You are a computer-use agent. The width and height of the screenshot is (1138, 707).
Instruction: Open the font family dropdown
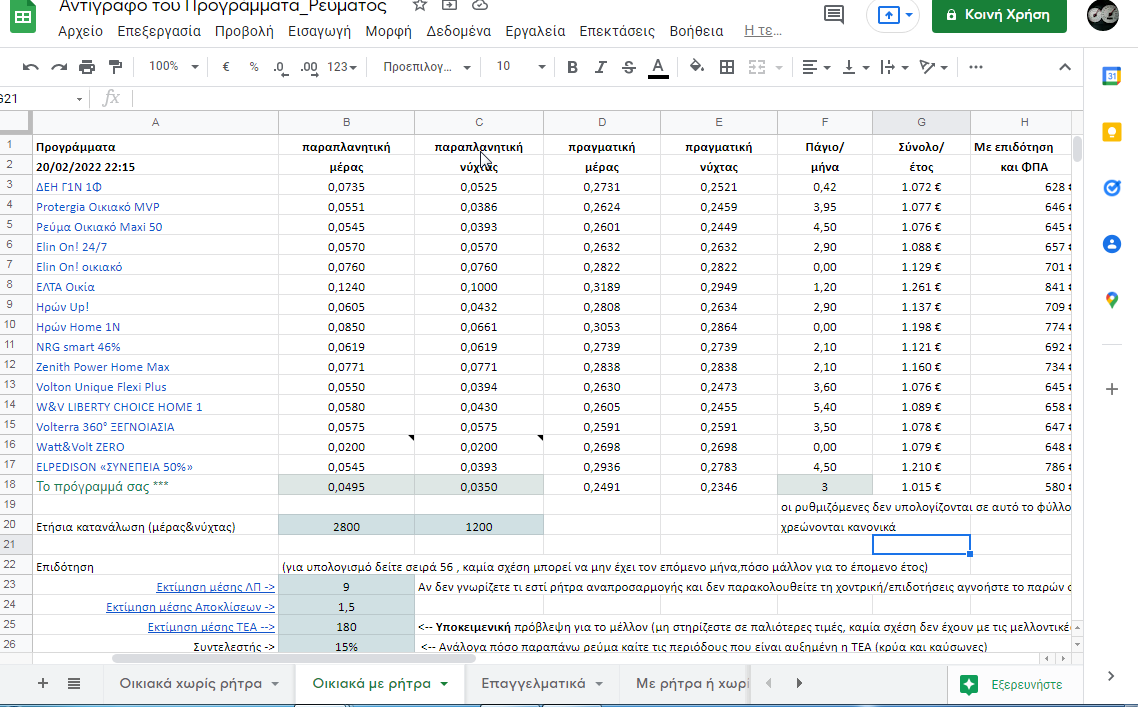click(427, 67)
